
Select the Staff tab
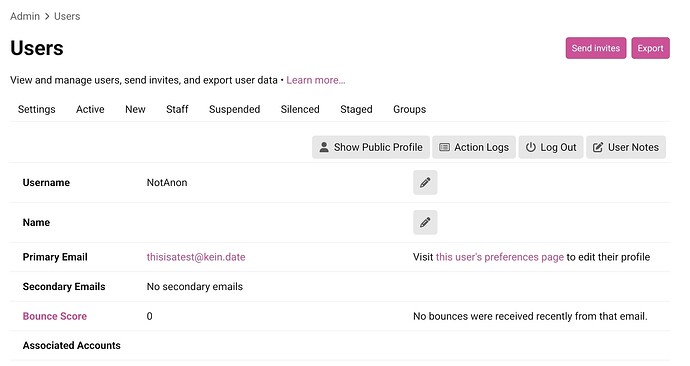[177, 109]
